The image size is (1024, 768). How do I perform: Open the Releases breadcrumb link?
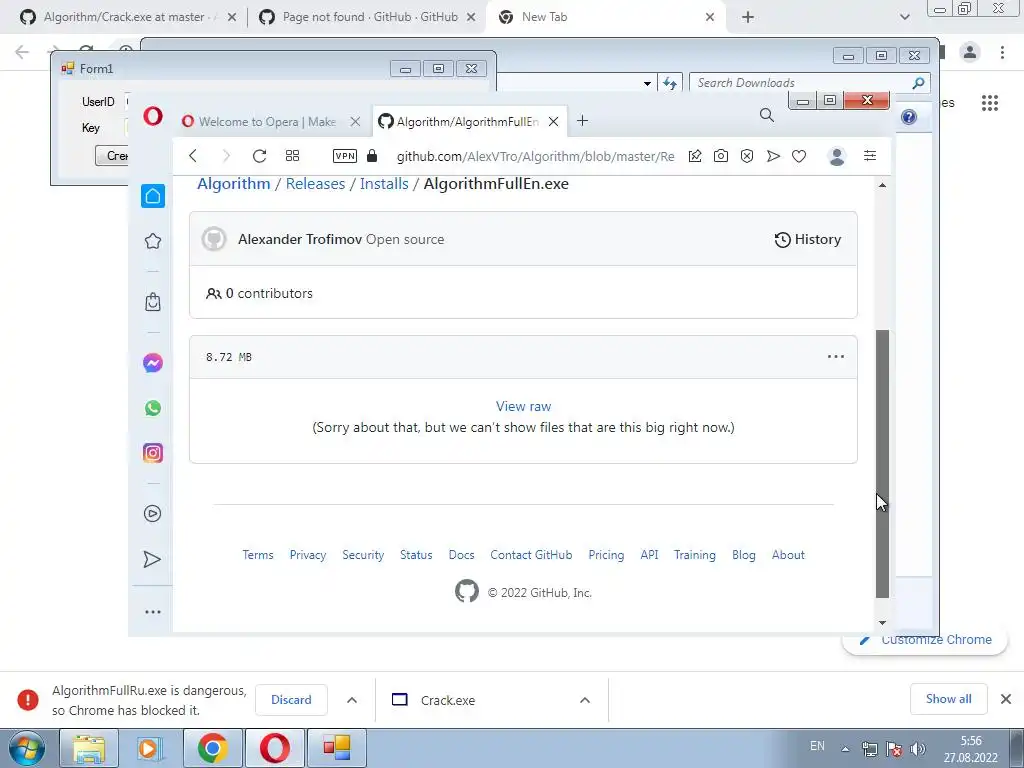tap(315, 184)
